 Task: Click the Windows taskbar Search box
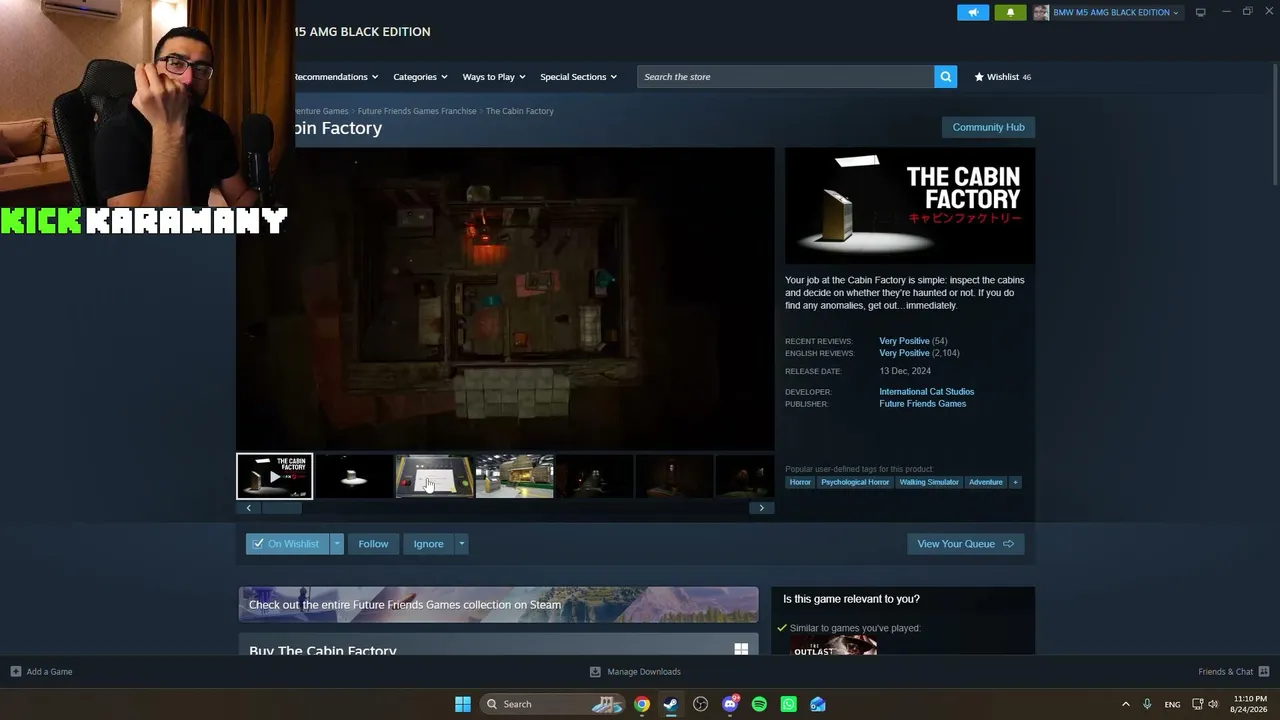(x=552, y=704)
